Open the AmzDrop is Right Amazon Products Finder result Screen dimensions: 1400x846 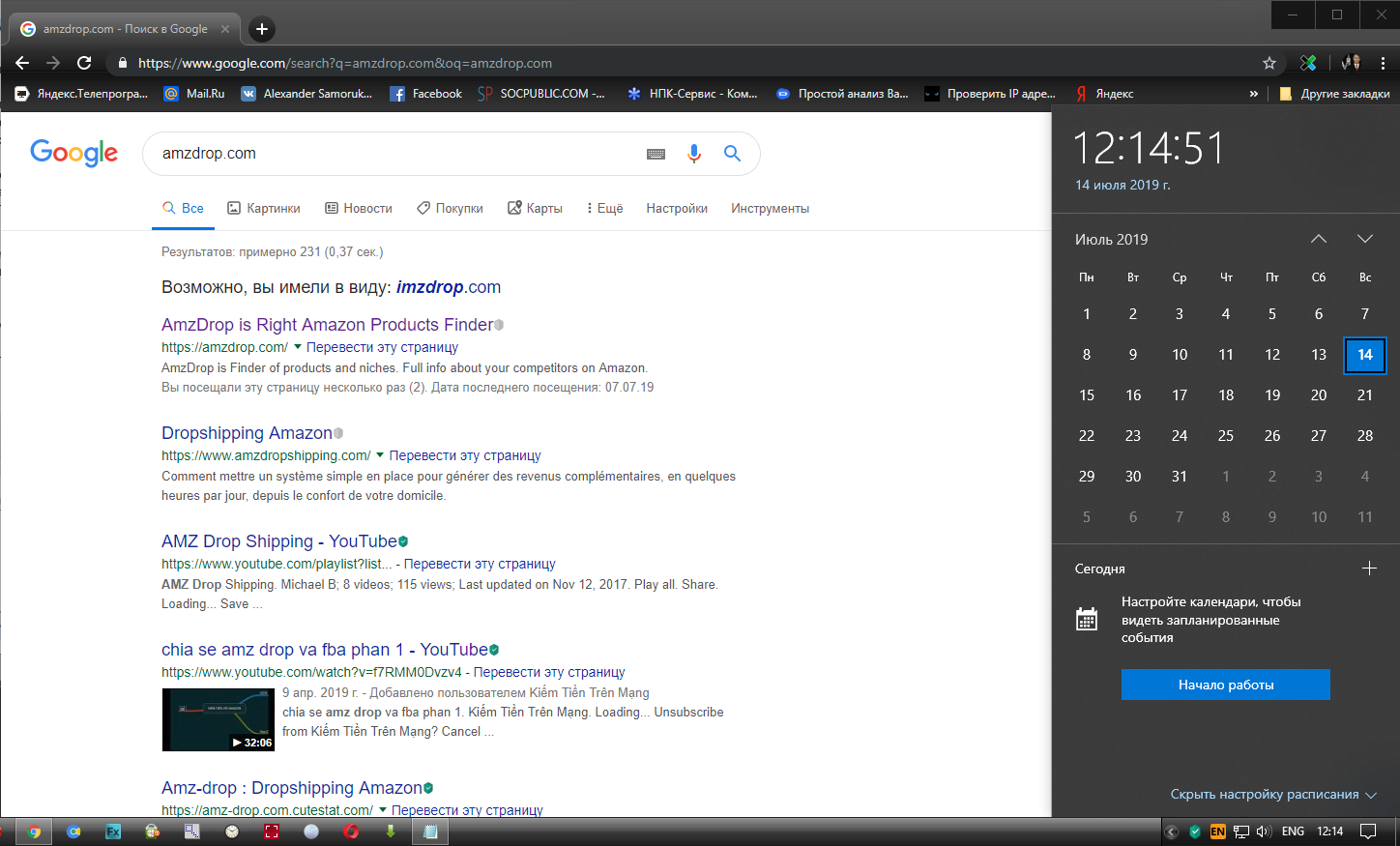click(328, 325)
